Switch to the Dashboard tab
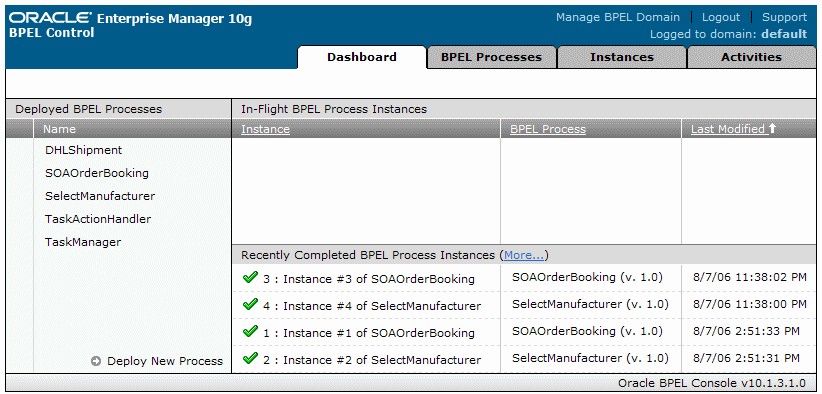 coord(362,57)
